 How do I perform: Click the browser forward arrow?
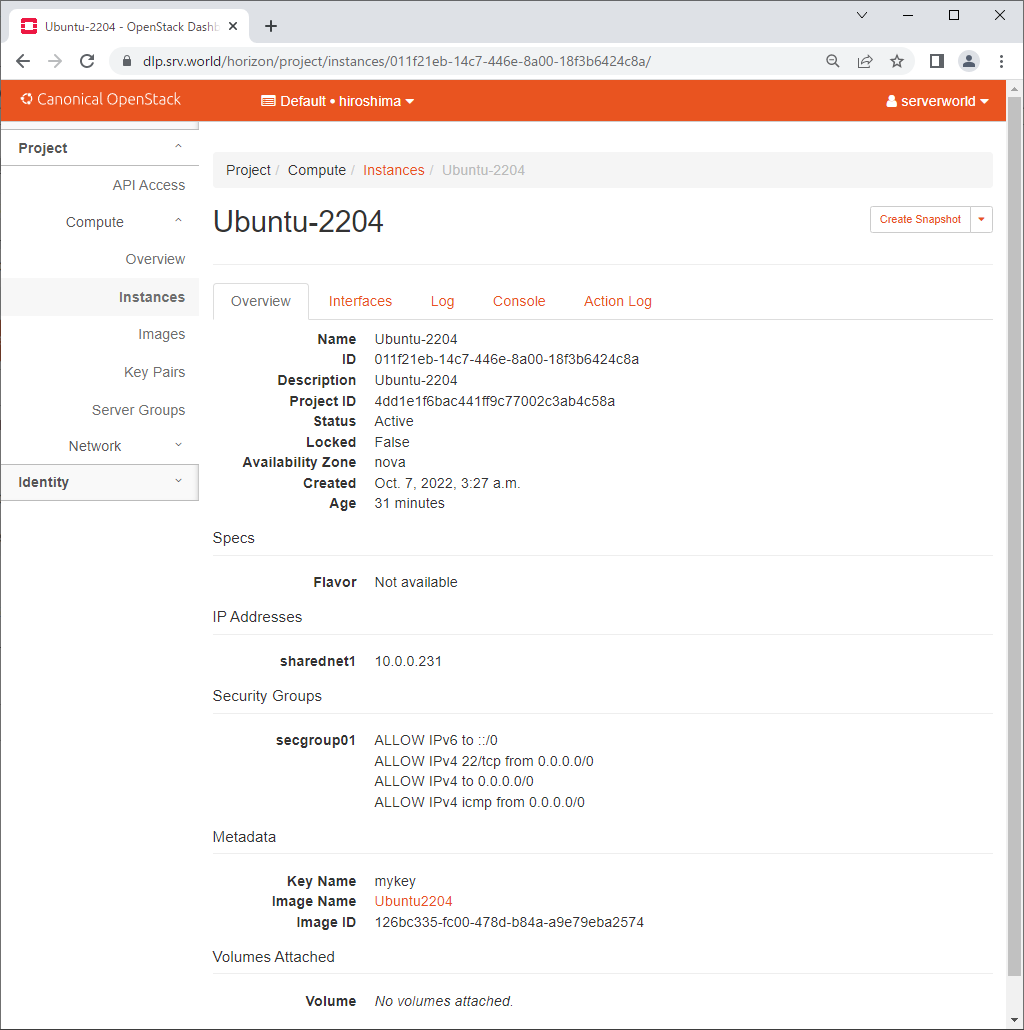[55, 61]
